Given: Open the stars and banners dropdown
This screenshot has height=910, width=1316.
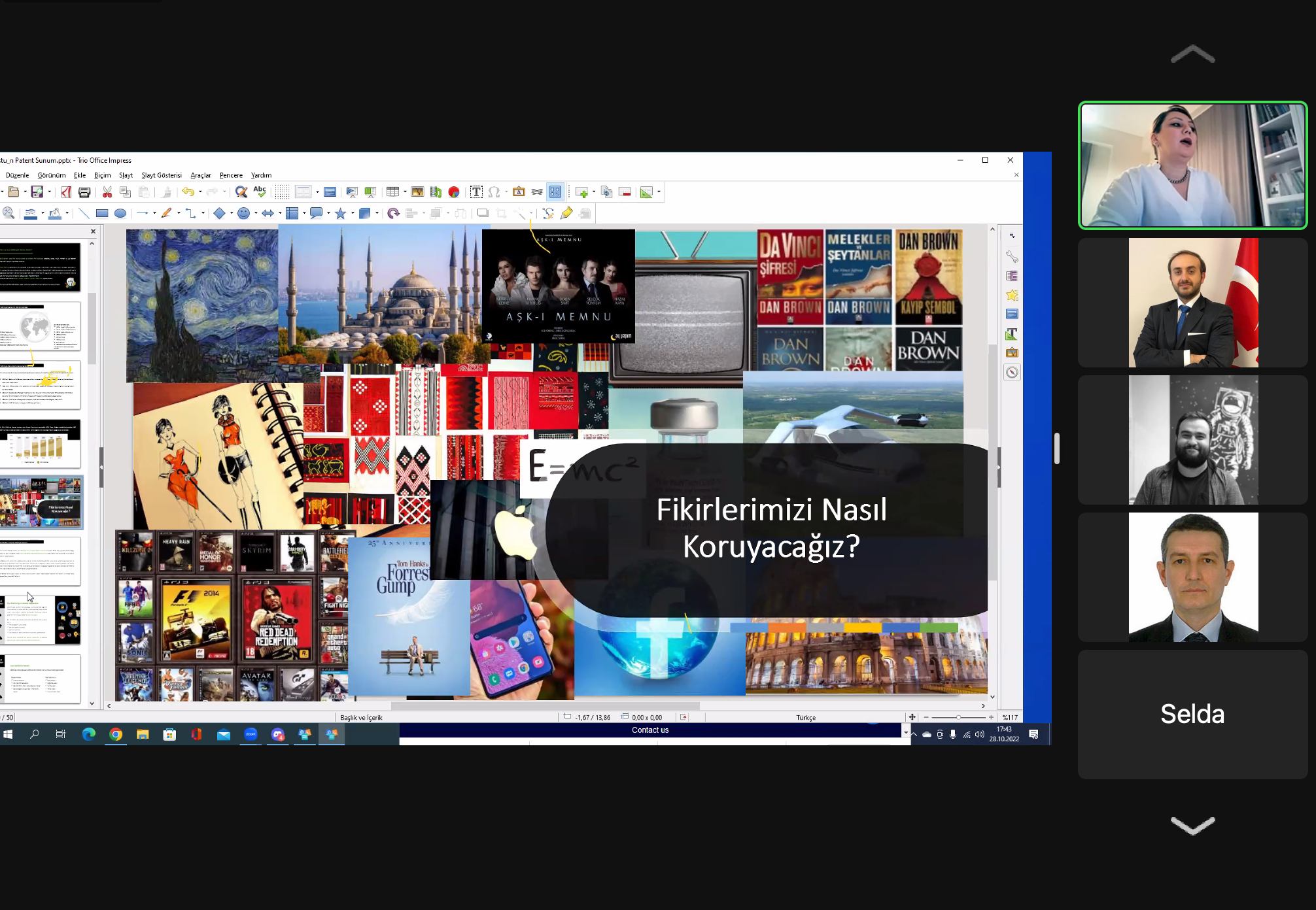Looking at the screenshot, I should (x=352, y=213).
